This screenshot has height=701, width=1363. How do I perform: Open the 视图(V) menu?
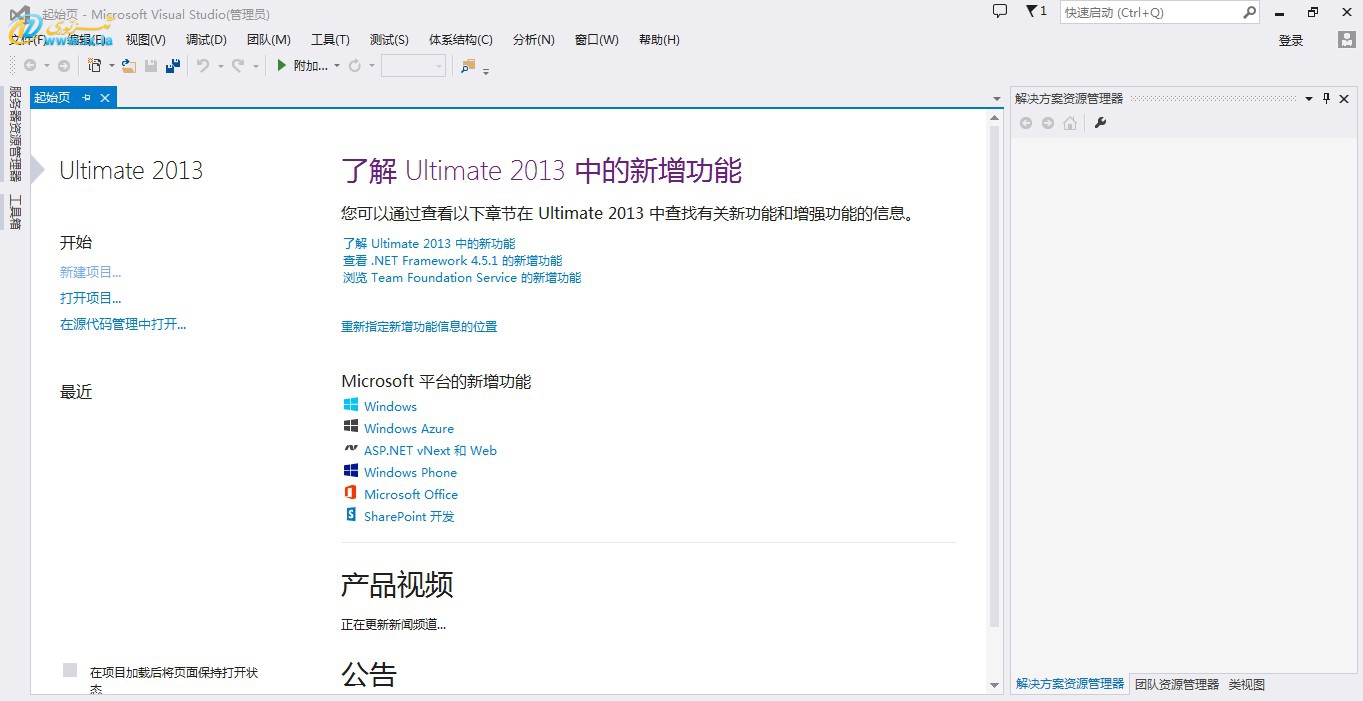pyautogui.click(x=146, y=40)
